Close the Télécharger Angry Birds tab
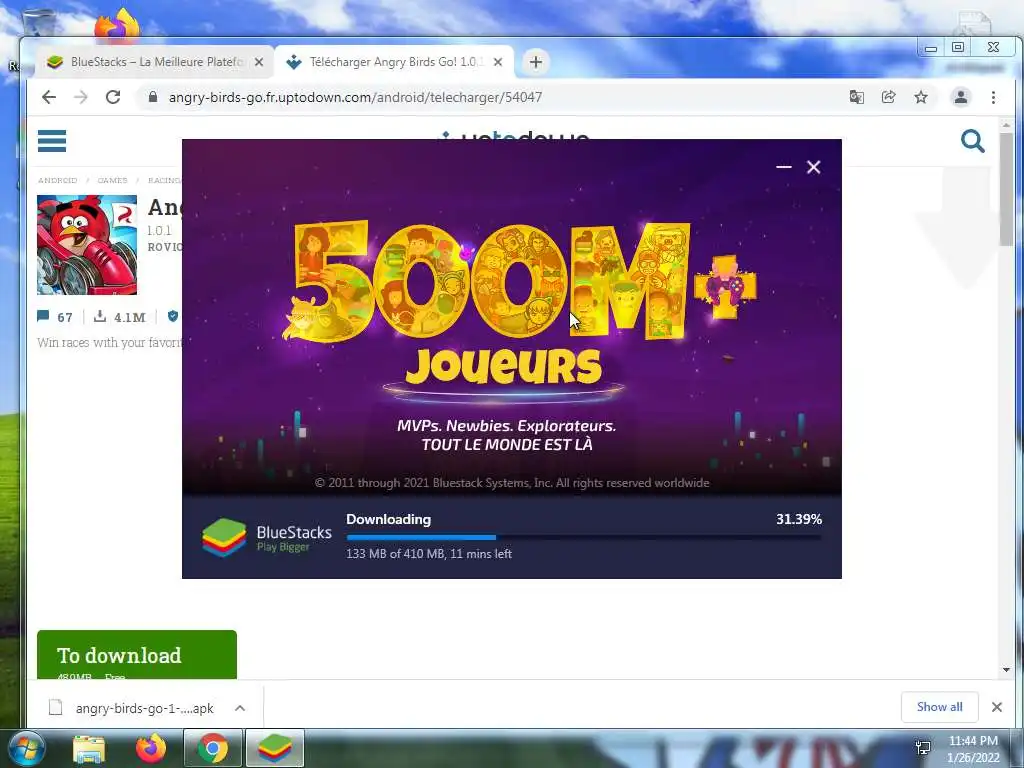The image size is (1024, 768). coord(498,62)
